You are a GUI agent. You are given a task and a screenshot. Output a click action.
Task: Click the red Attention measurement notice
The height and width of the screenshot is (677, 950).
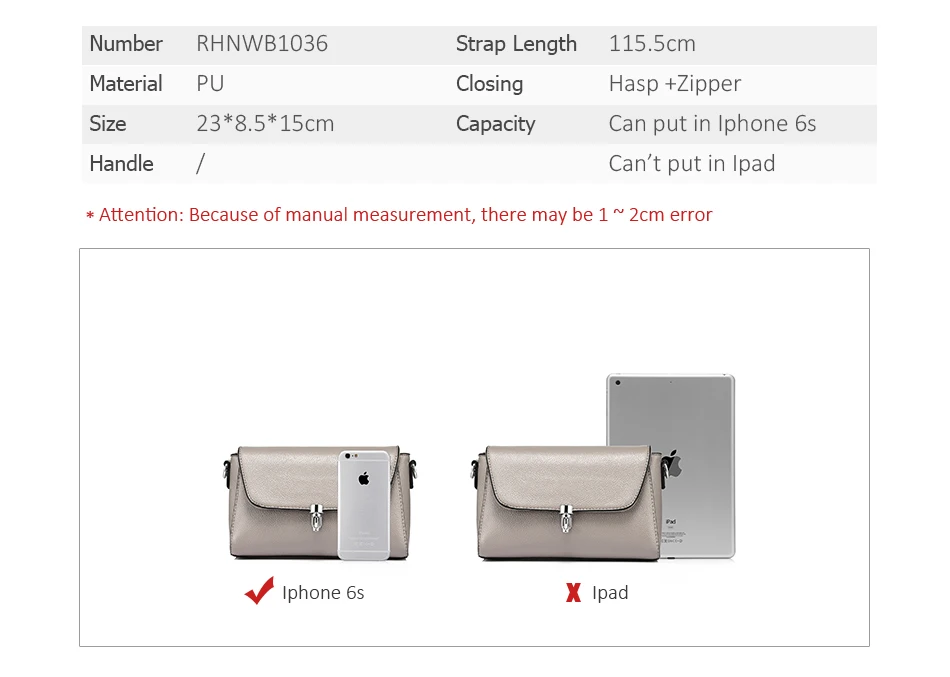[399, 215]
